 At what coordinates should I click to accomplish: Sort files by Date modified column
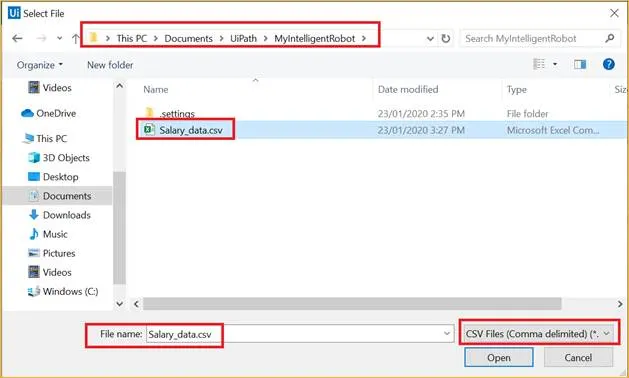408,89
